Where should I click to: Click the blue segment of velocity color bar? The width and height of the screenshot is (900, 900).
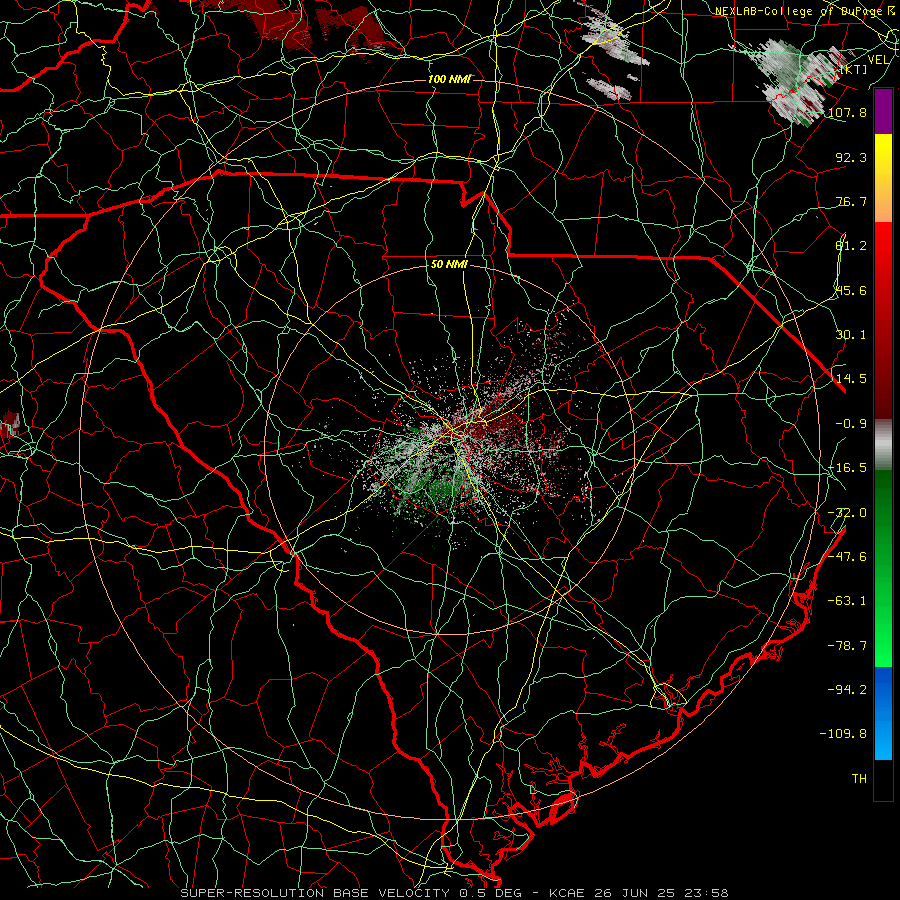(883, 713)
